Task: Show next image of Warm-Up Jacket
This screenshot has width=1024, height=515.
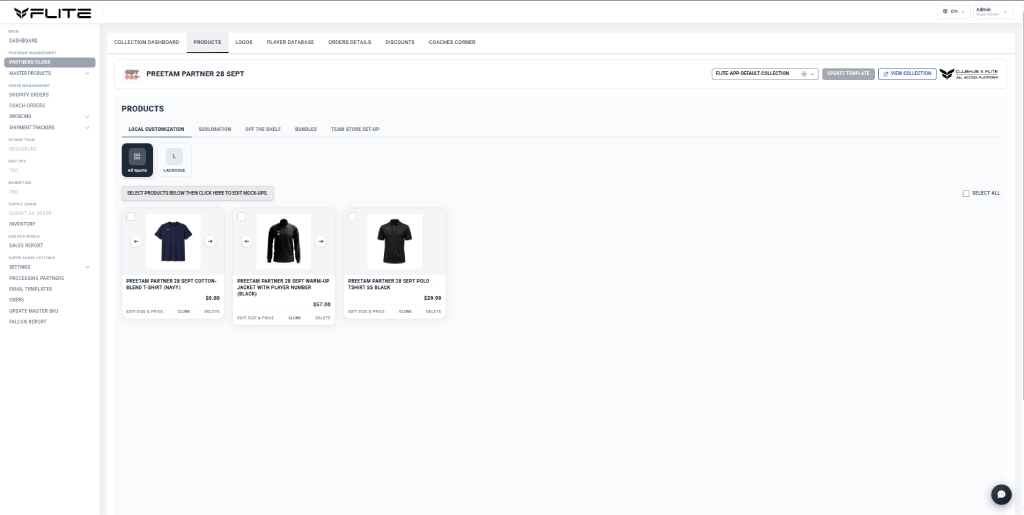Action: [x=321, y=242]
